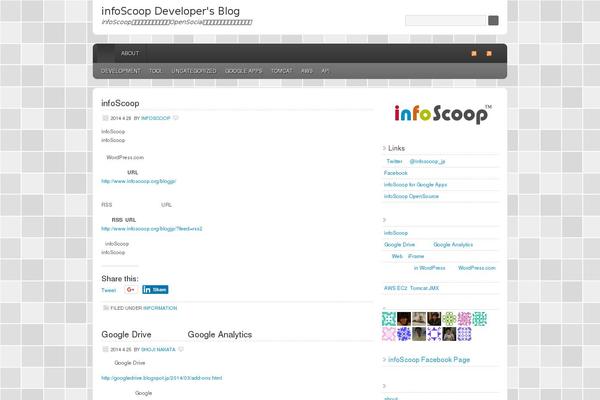Open the first post titled infoScoop

point(120,103)
